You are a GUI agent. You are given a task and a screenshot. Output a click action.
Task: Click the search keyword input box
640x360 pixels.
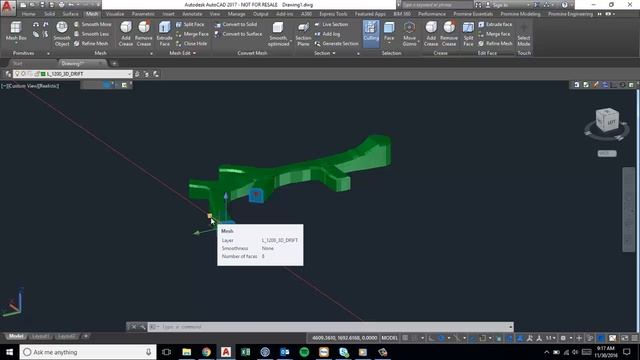pos(437,5)
